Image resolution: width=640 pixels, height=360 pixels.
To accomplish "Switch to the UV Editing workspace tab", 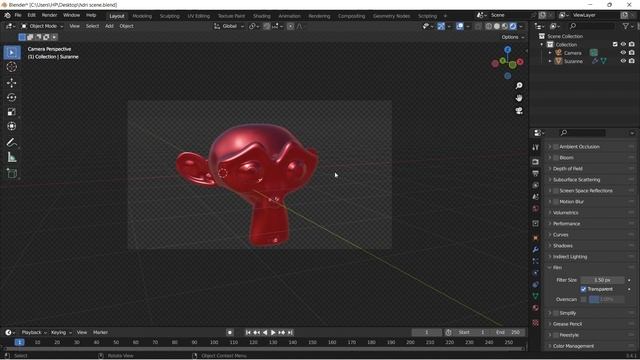I will click(199, 16).
